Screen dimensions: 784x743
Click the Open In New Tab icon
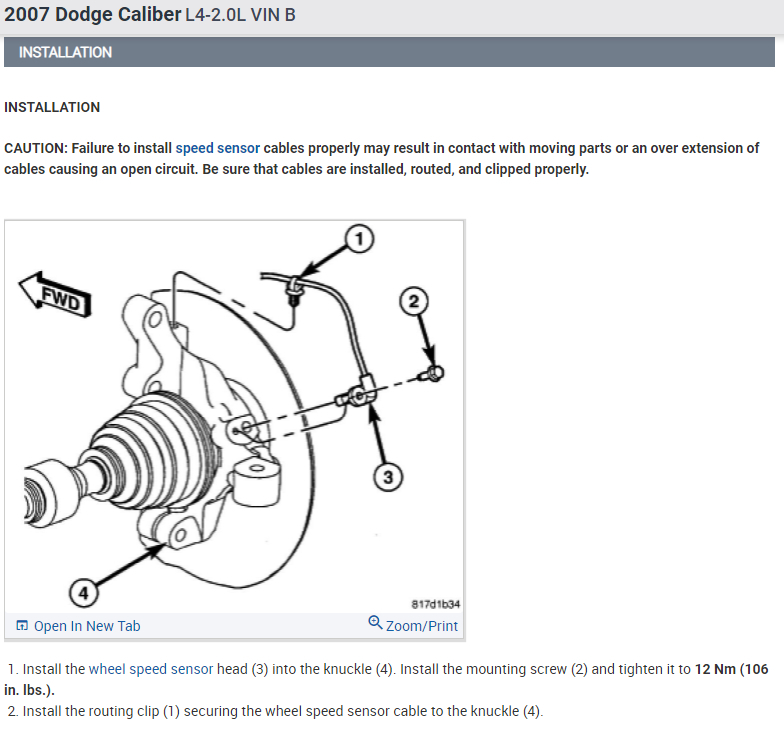[x=22, y=626]
